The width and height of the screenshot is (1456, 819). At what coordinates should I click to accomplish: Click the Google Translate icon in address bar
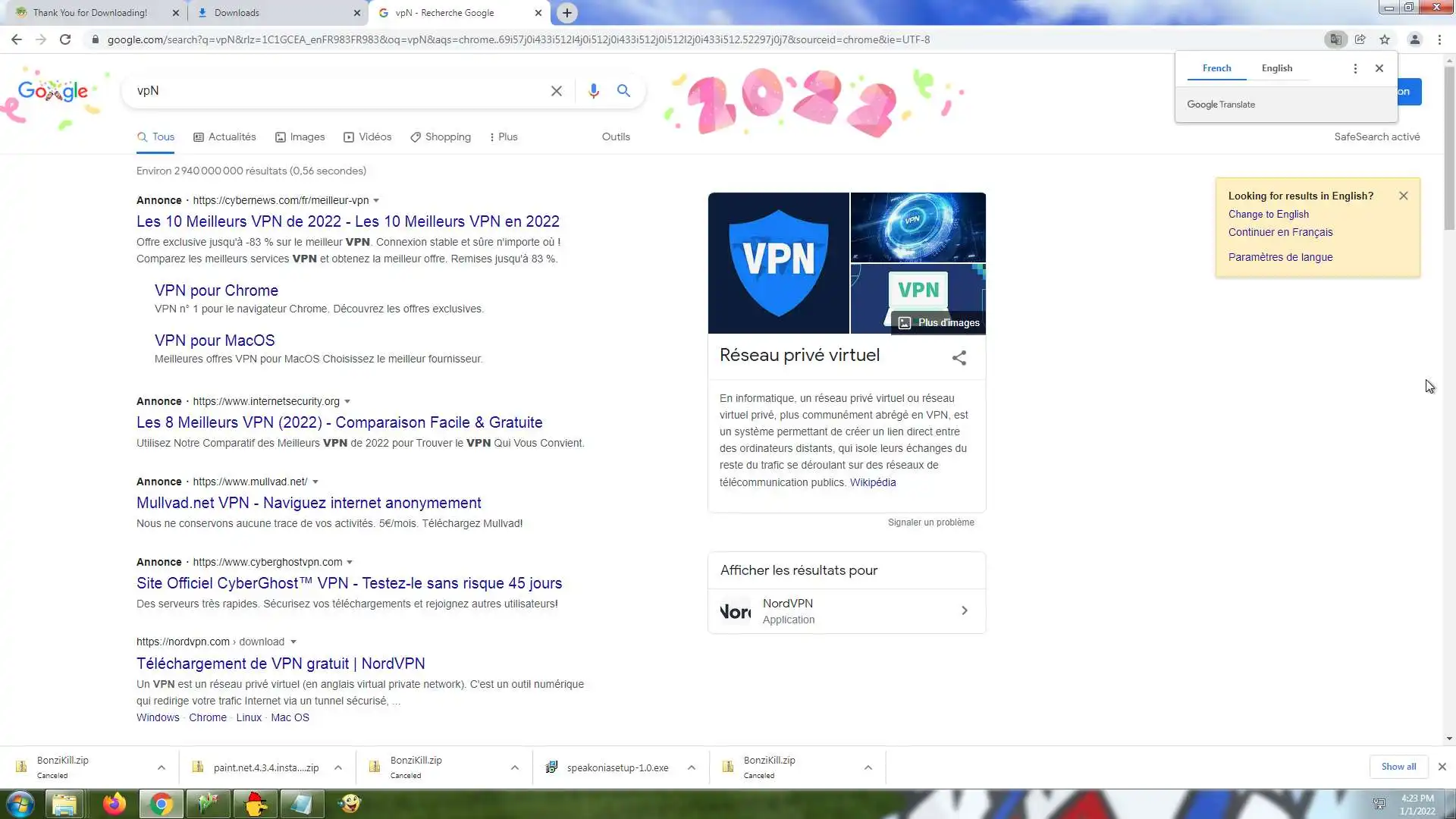[x=1335, y=39]
